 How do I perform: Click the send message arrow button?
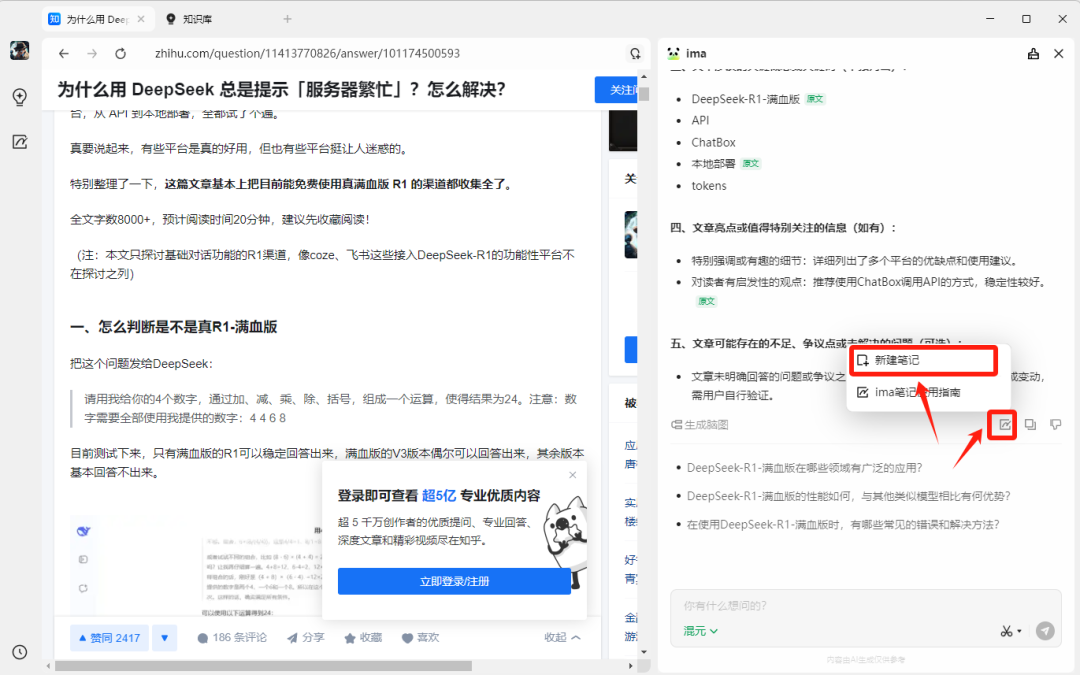[1045, 631]
